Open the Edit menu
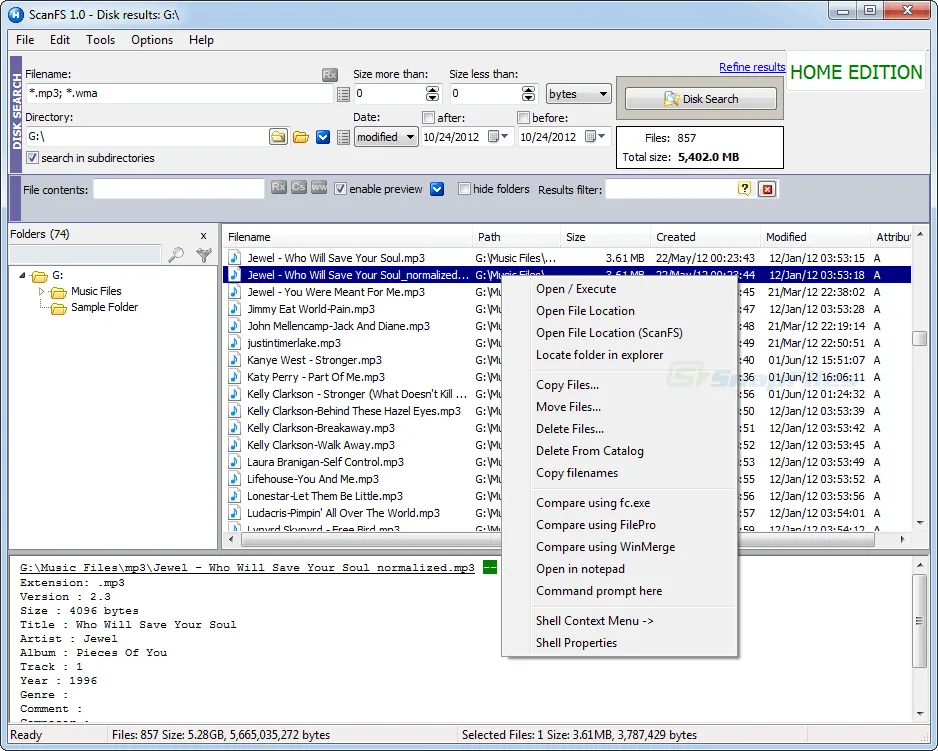The image size is (938, 751). click(x=60, y=40)
